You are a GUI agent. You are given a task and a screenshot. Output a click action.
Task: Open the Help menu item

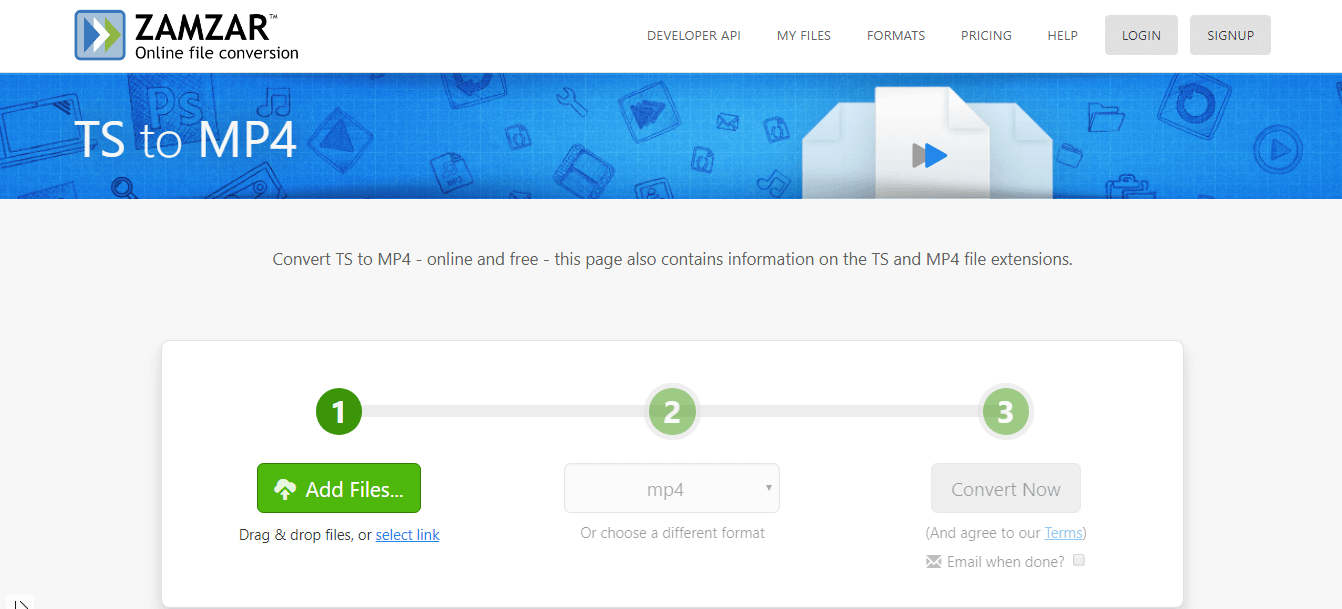click(1062, 35)
